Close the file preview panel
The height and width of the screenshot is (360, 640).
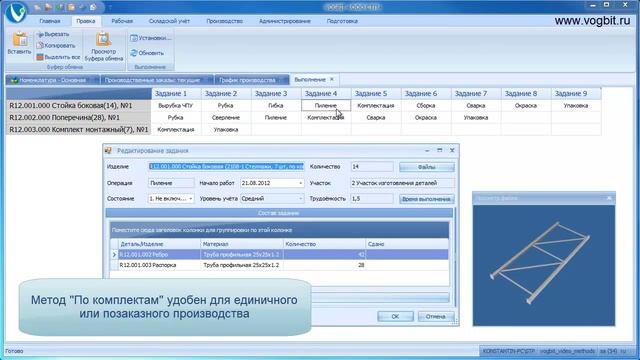tap(609, 198)
